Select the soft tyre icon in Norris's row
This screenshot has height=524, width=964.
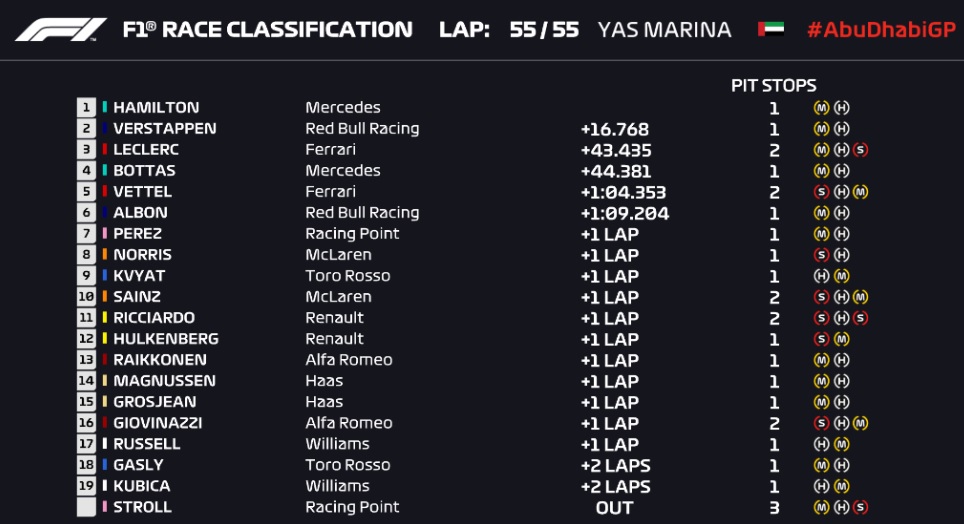pos(822,255)
